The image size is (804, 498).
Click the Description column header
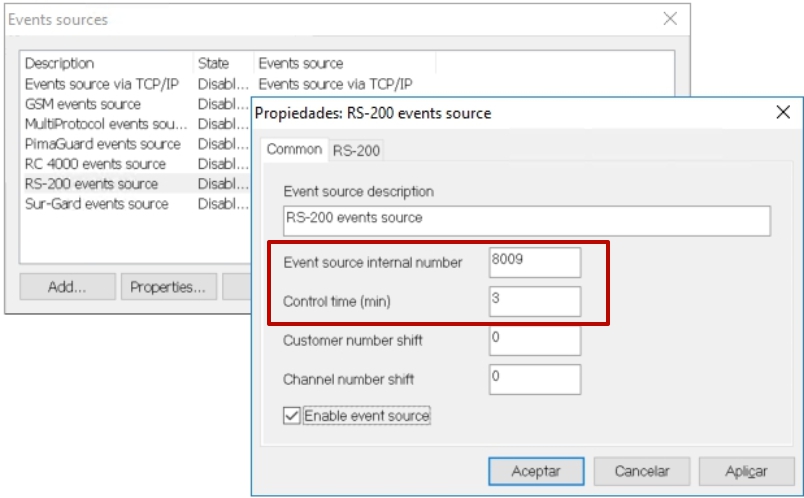coord(60,63)
